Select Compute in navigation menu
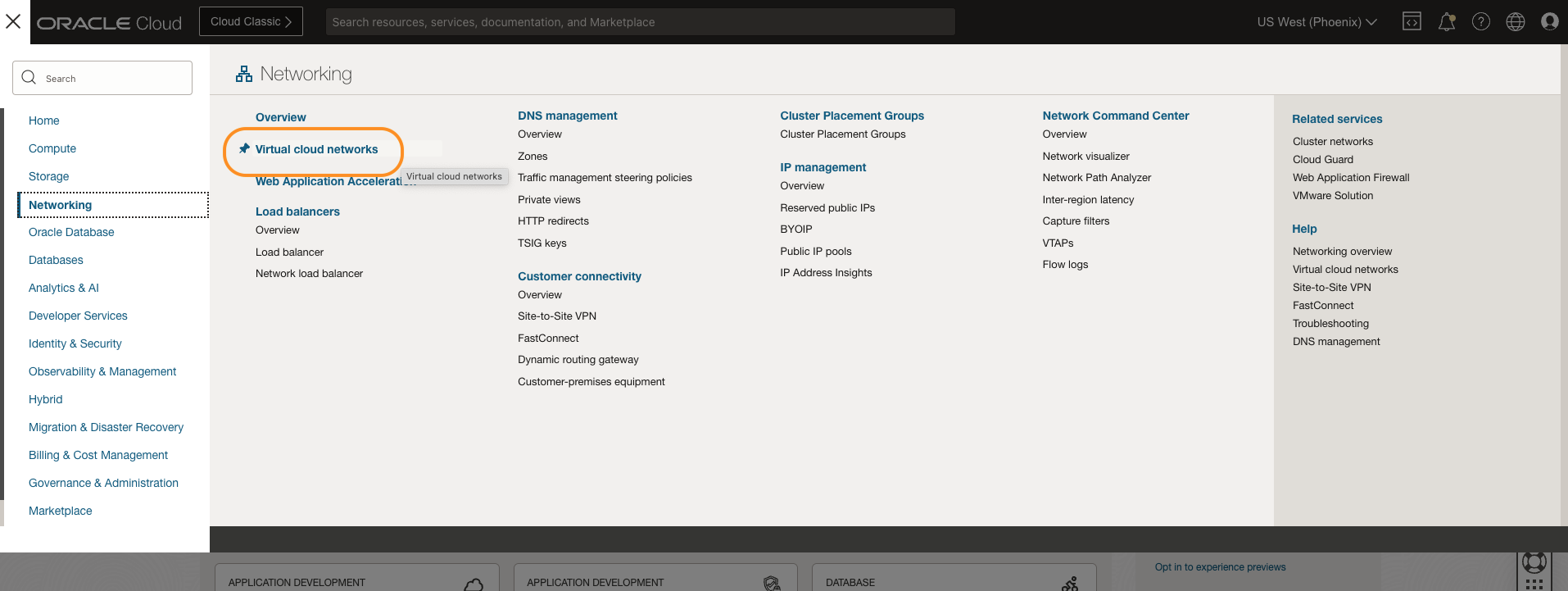1568x591 pixels. point(52,148)
